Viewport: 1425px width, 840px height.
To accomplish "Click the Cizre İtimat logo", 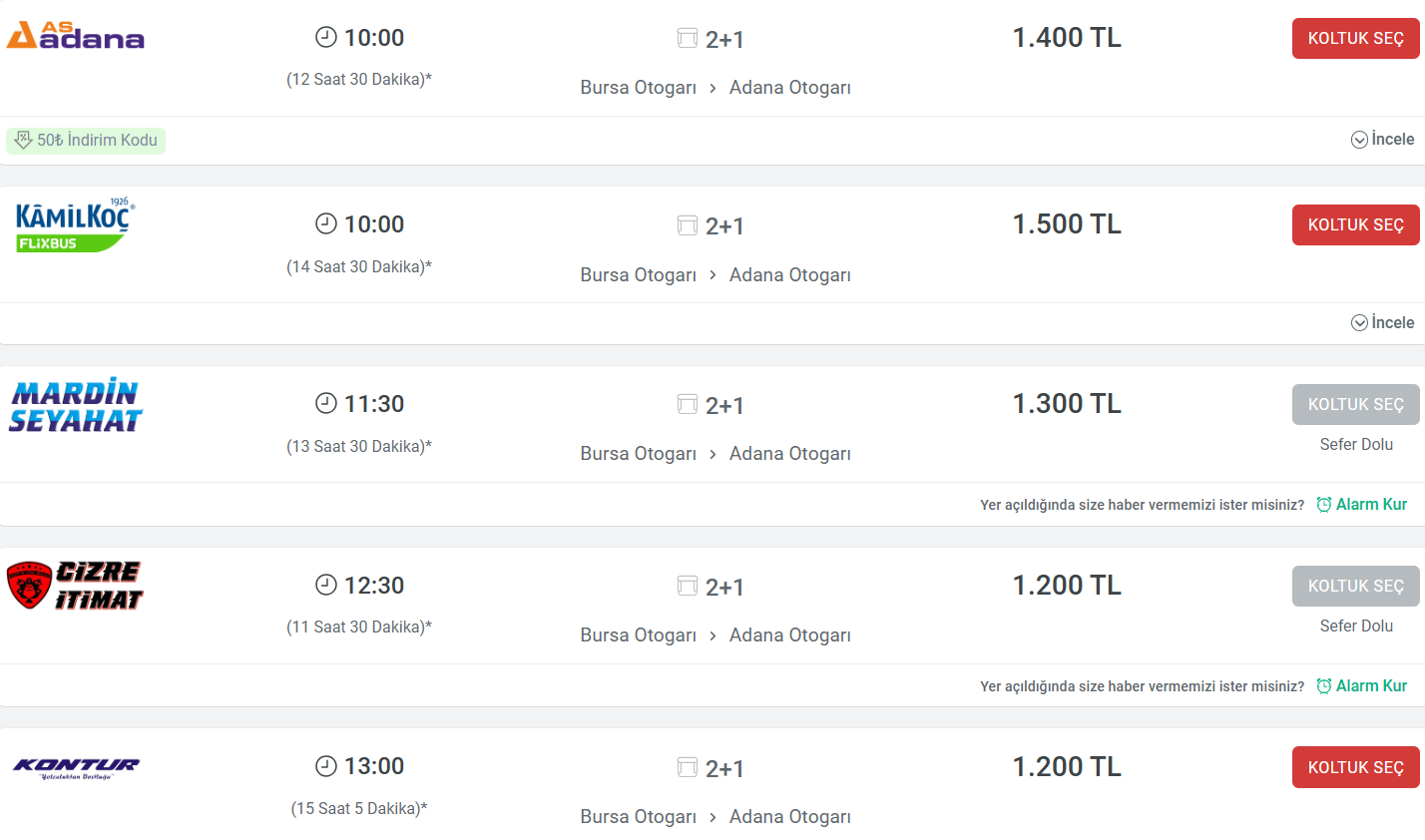I will [75, 586].
